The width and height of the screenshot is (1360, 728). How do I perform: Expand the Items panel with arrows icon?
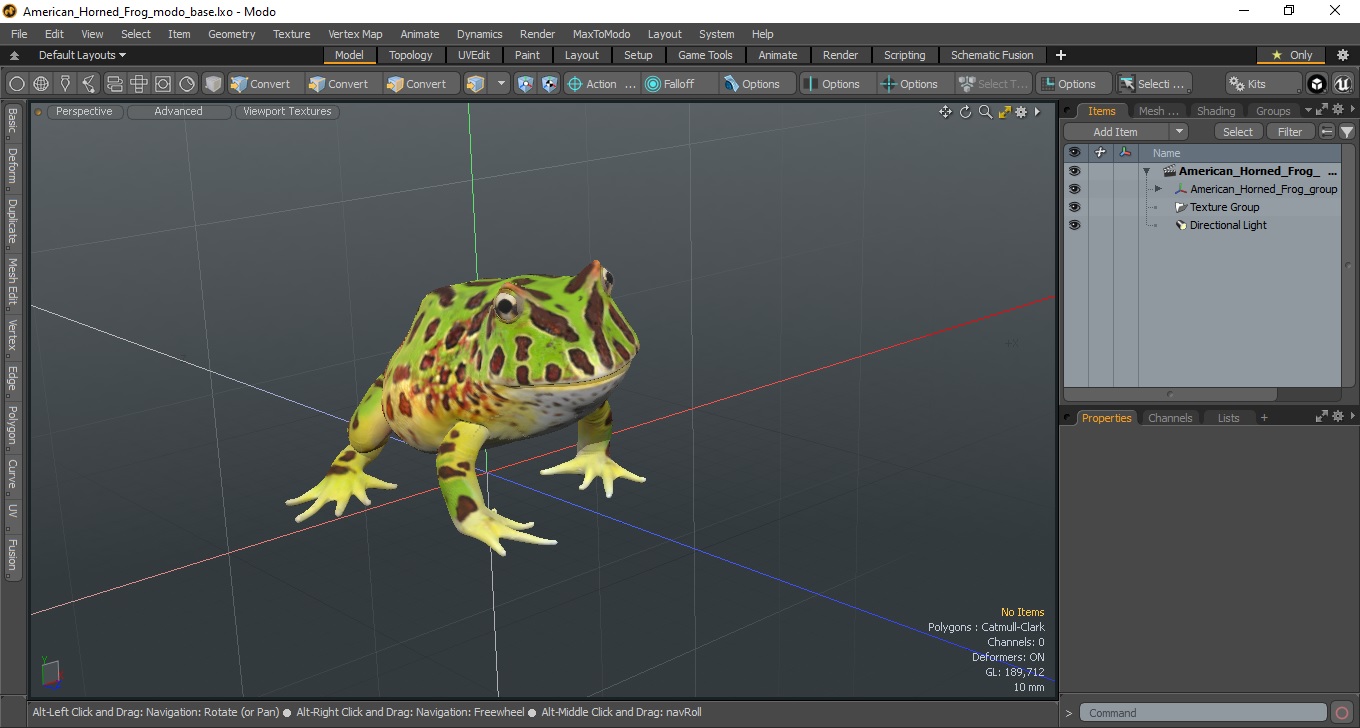click(x=1321, y=110)
